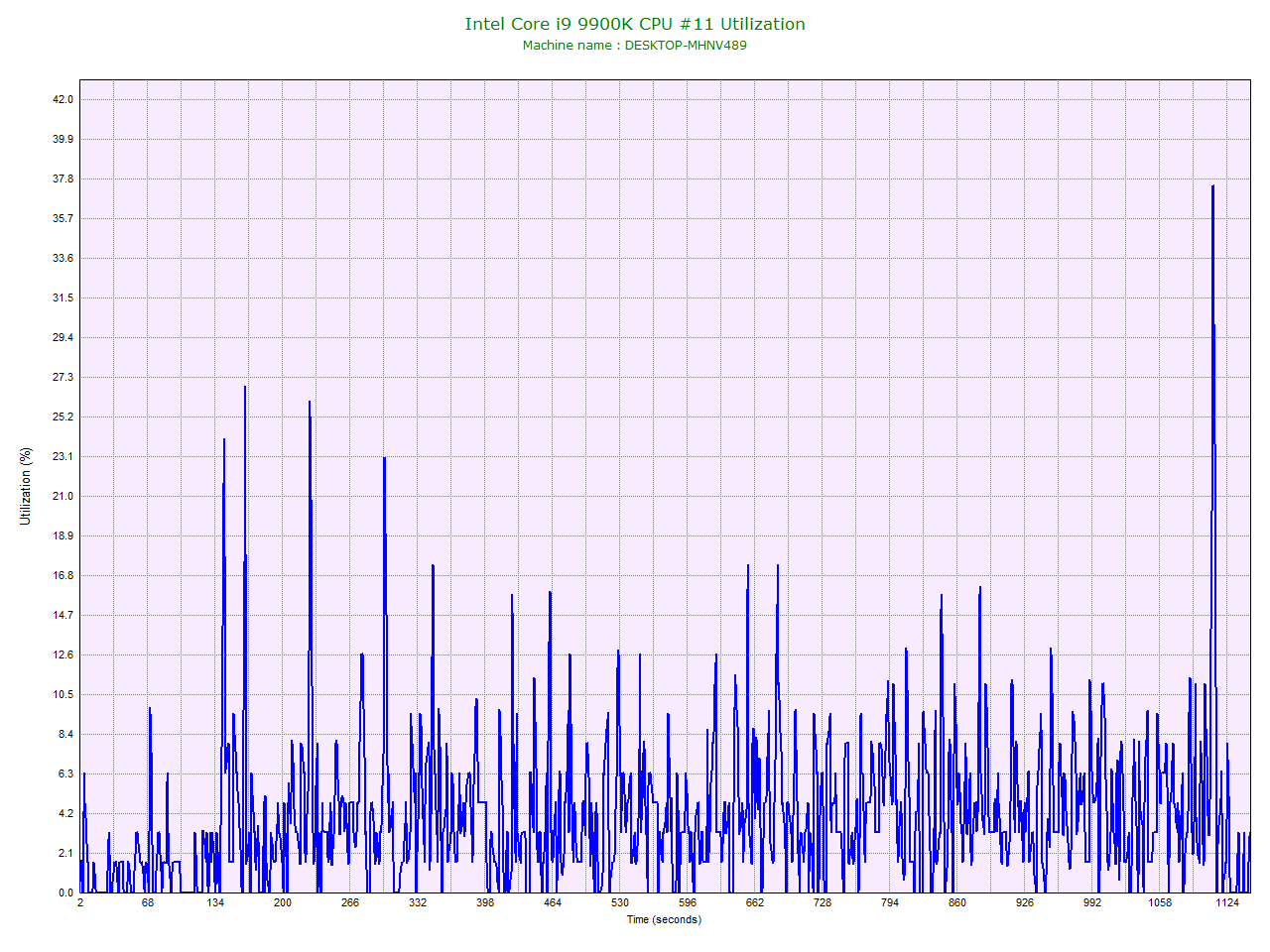Select the 0.0 utilization axis label
This screenshot has height=952, width=1270.
point(65,892)
